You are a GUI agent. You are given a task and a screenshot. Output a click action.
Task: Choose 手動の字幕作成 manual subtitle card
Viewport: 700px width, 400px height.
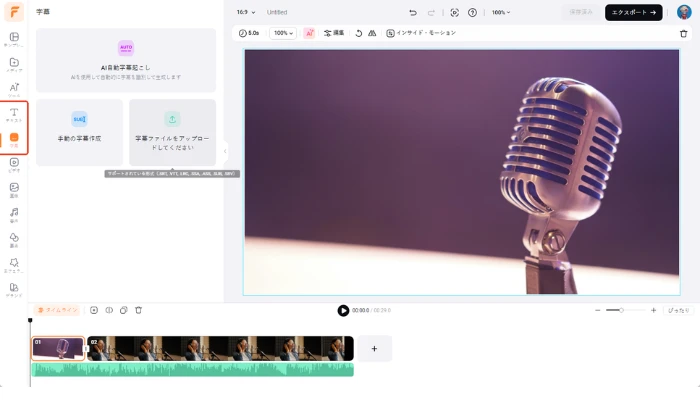[79, 133]
